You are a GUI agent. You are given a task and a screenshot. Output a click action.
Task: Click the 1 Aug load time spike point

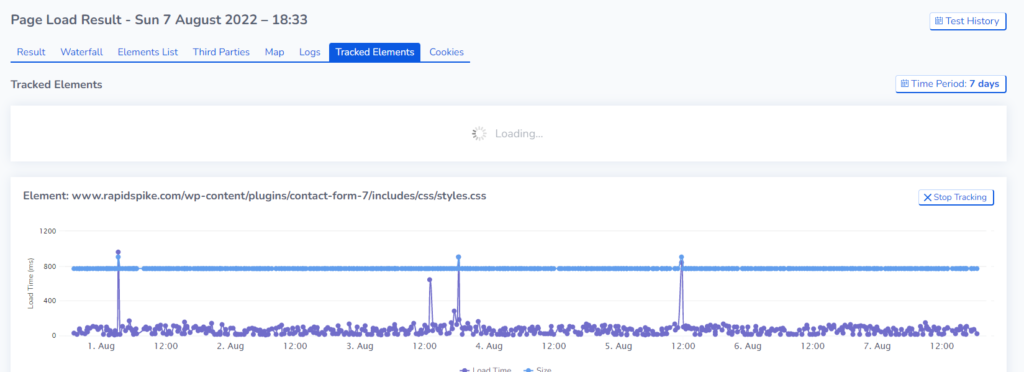pyautogui.click(x=118, y=252)
